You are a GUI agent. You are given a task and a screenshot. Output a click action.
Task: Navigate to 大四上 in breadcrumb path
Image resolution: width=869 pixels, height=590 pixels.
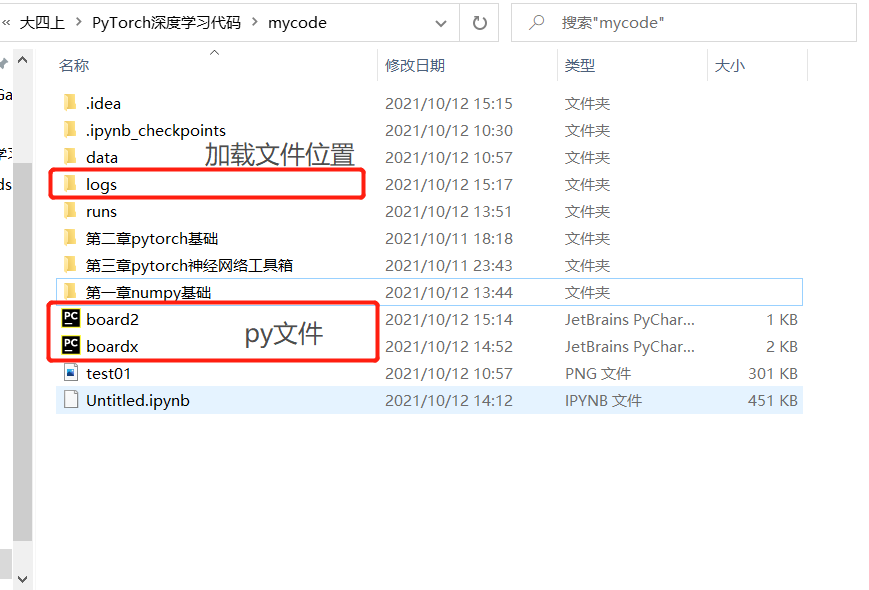(41, 22)
